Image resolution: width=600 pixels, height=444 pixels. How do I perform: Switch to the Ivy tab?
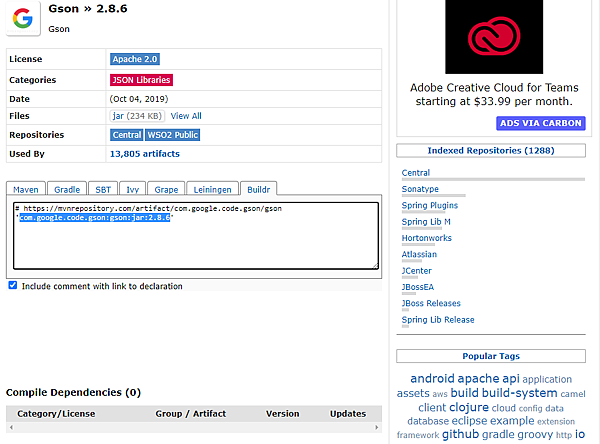click(132, 189)
